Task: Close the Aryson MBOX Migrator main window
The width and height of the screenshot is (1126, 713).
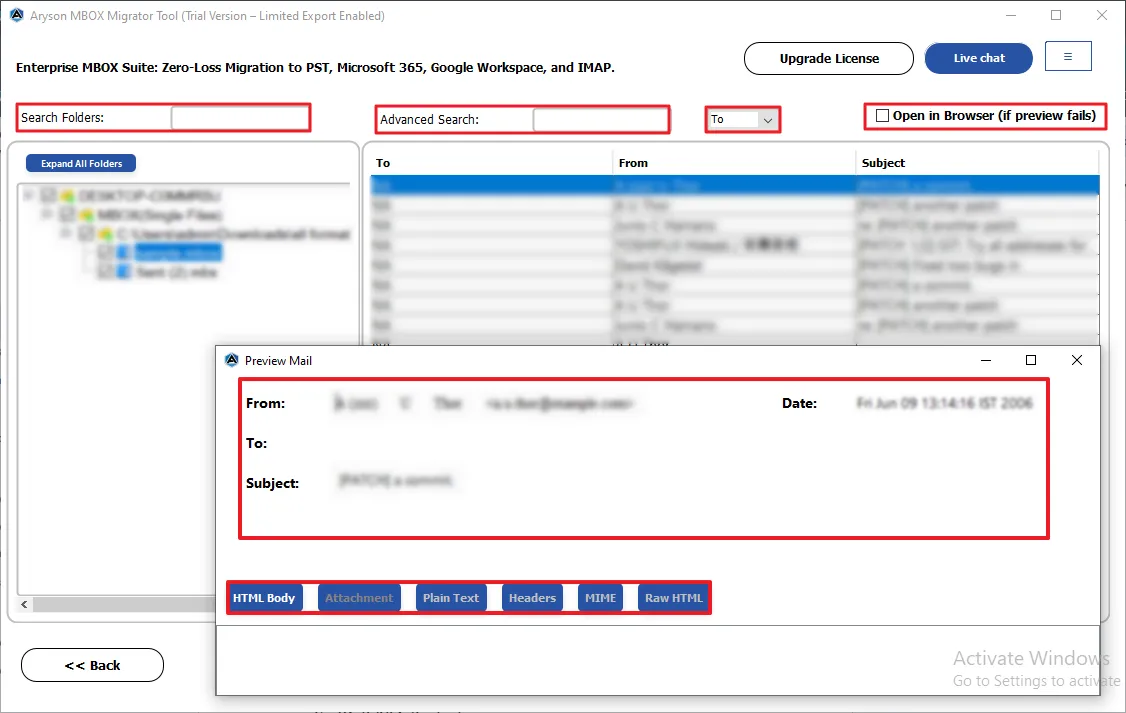Action: point(1102,15)
